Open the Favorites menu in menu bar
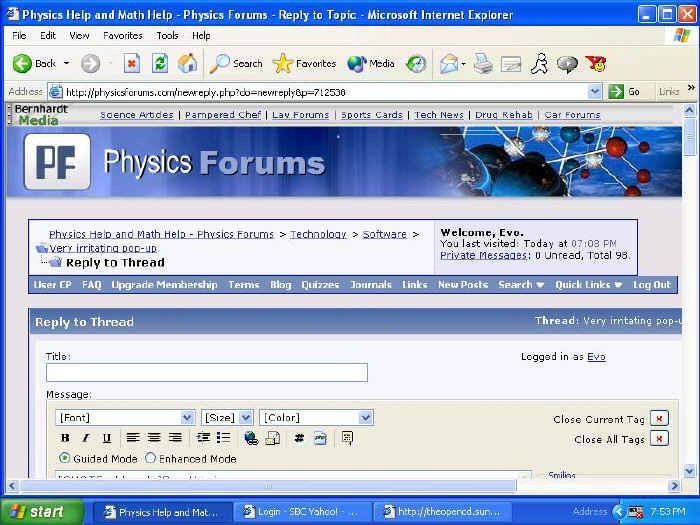Screen dimensions: 700x525 coord(122,35)
